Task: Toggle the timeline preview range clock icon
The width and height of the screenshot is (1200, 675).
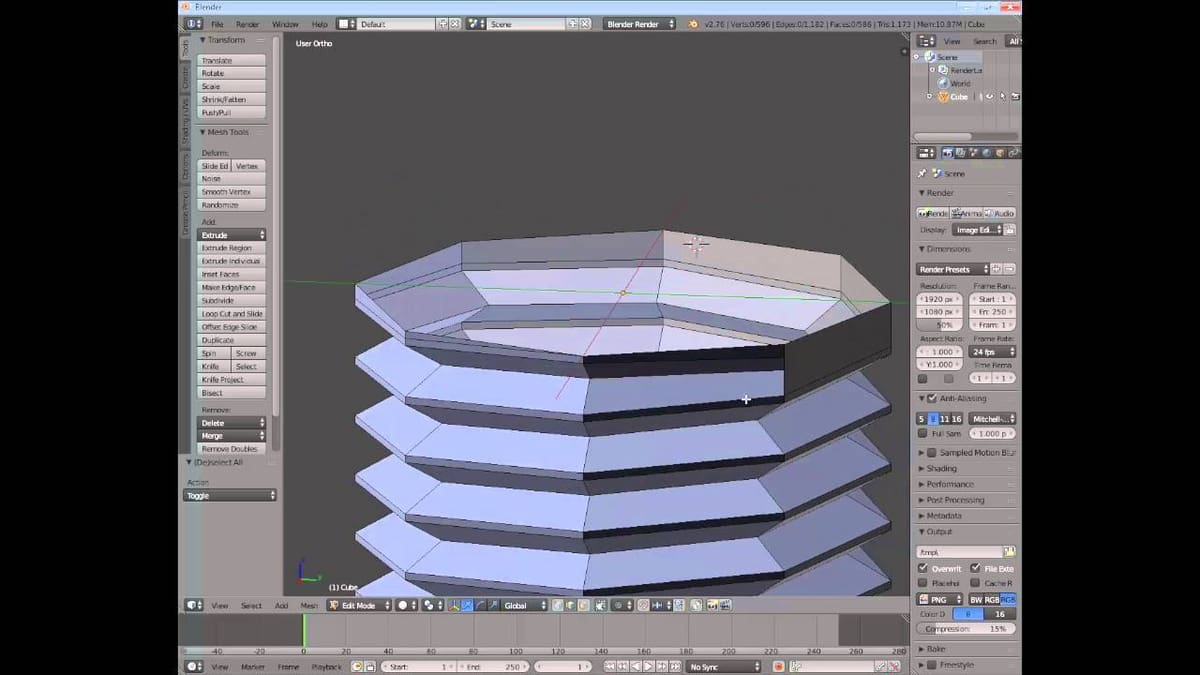Action: (358, 666)
